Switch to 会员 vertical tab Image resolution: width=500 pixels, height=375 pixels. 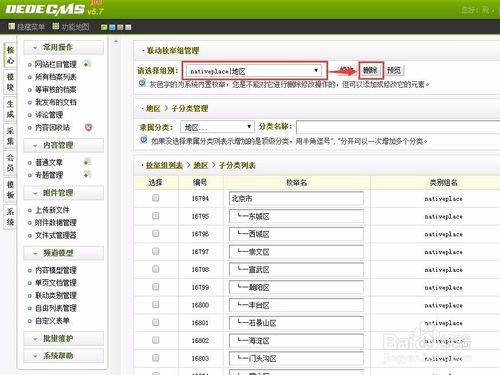(x=10, y=163)
